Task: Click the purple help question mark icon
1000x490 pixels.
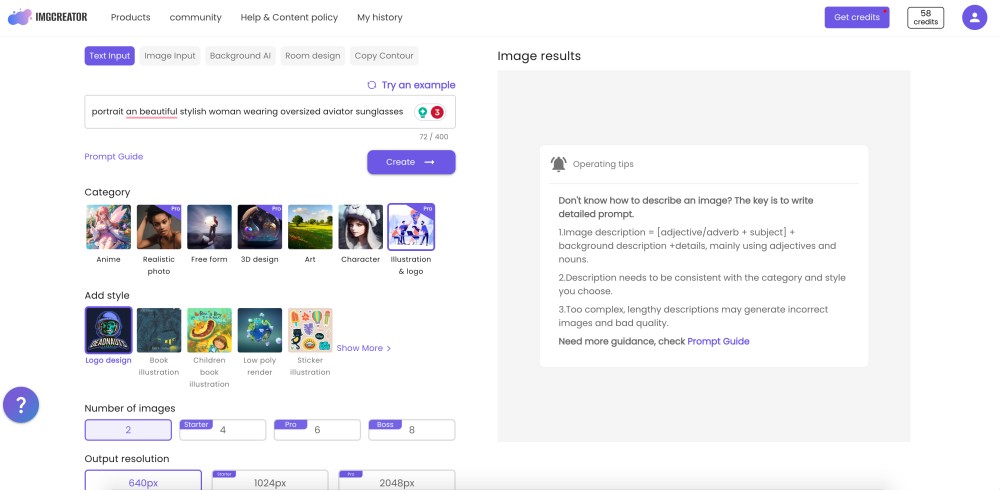Action: pos(21,405)
